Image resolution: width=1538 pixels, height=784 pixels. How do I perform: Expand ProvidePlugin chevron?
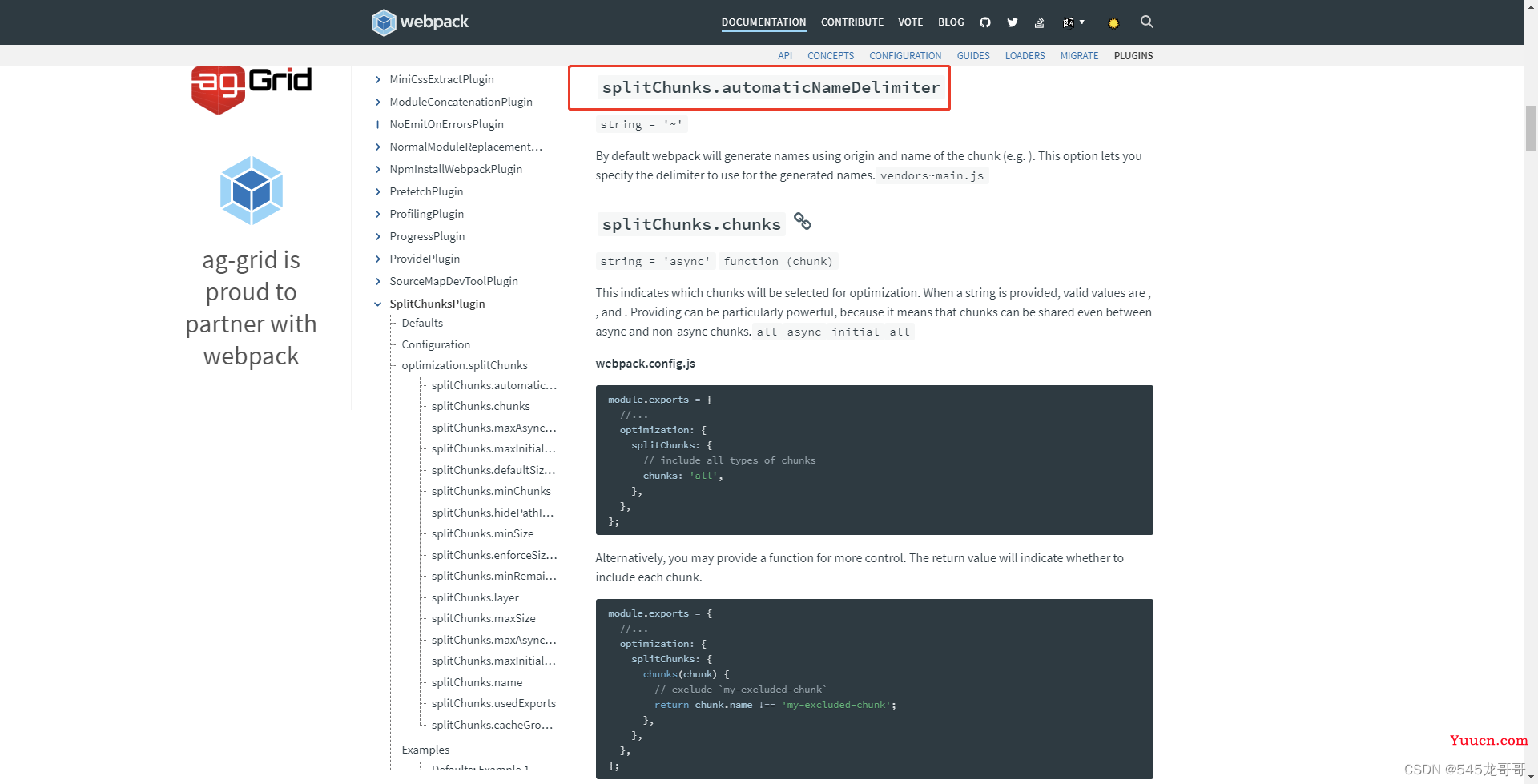378,259
